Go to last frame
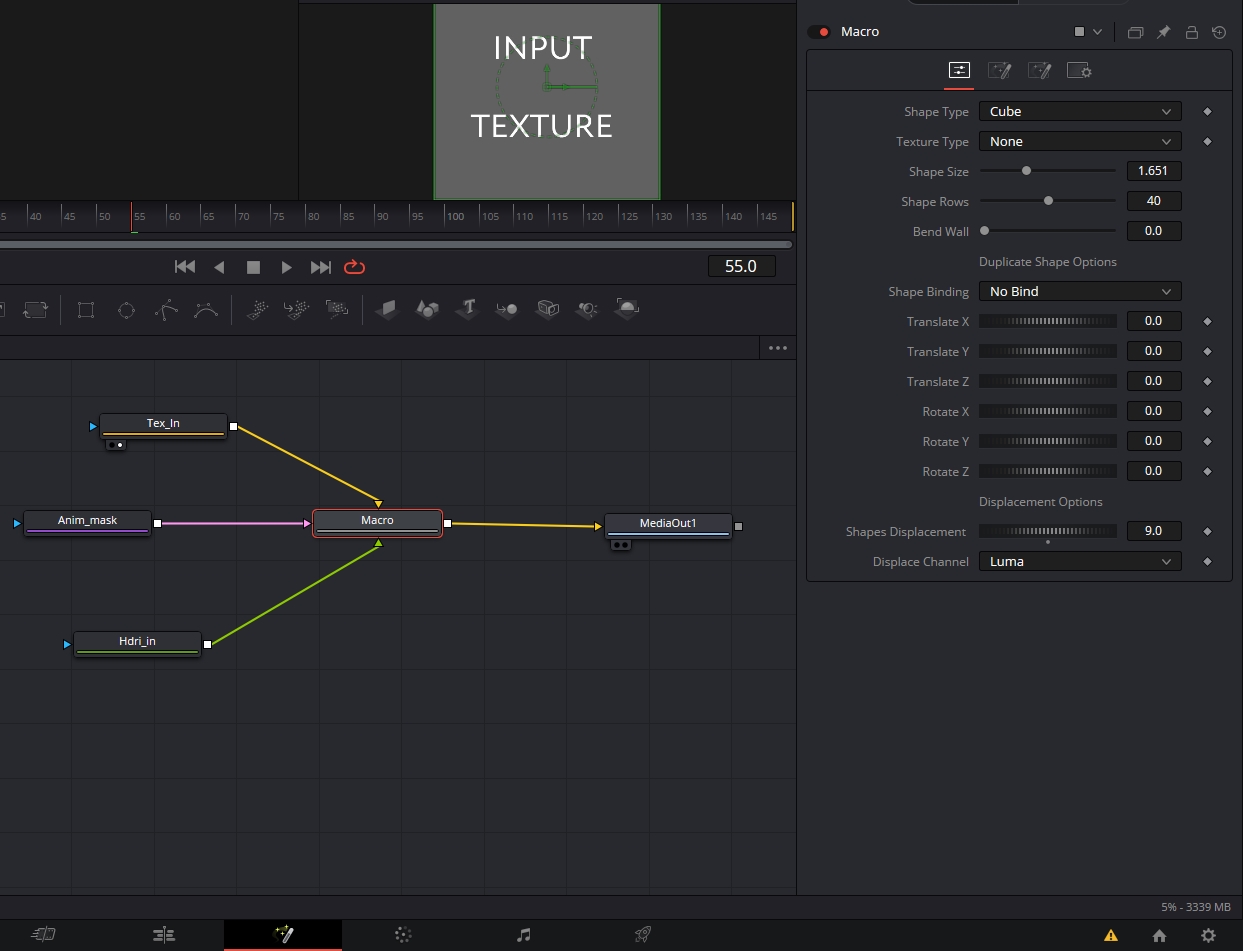The width and height of the screenshot is (1243, 951). (321, 267)
